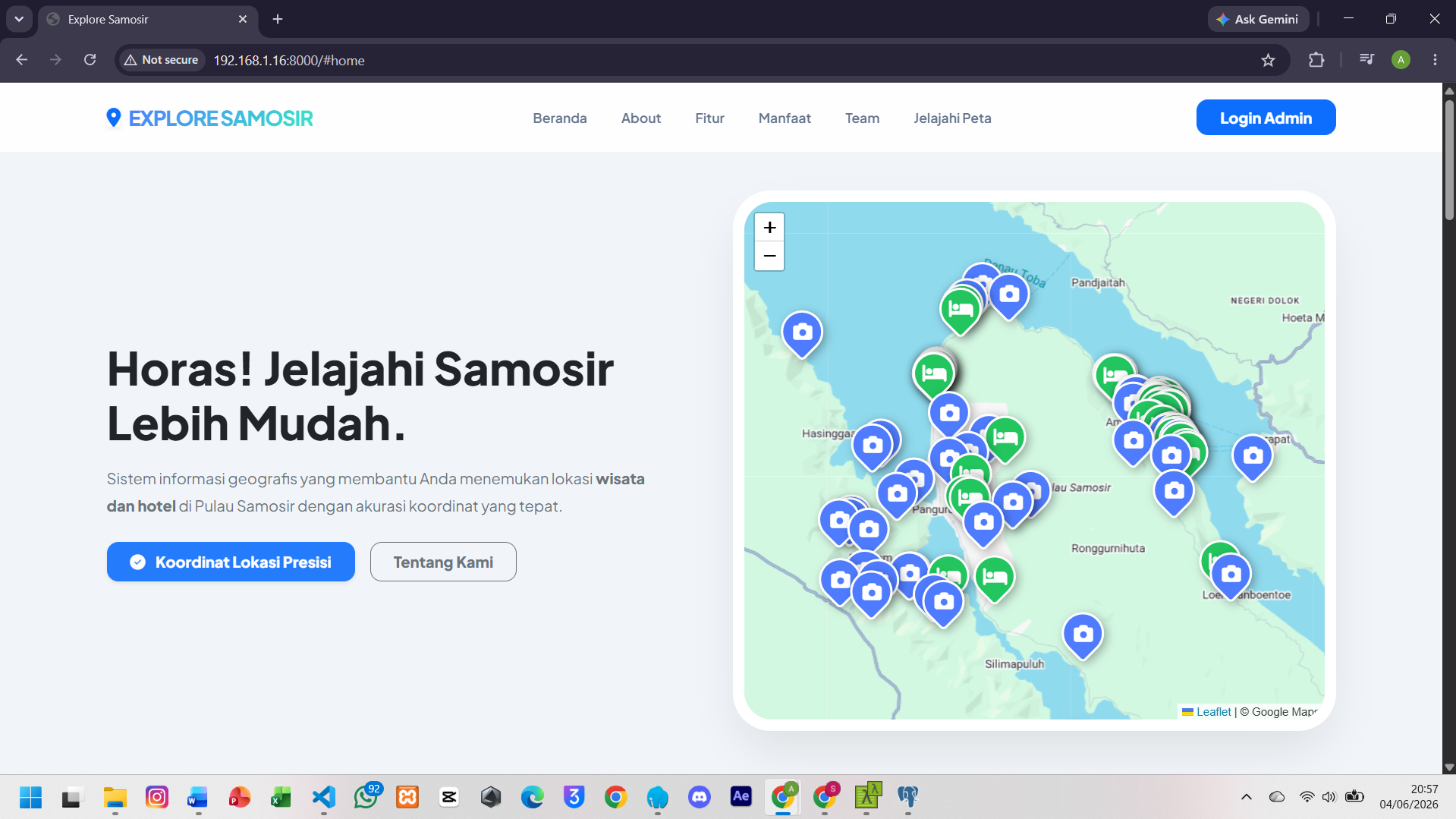Click the Explore Samosir logo

[x=210, y=118]
